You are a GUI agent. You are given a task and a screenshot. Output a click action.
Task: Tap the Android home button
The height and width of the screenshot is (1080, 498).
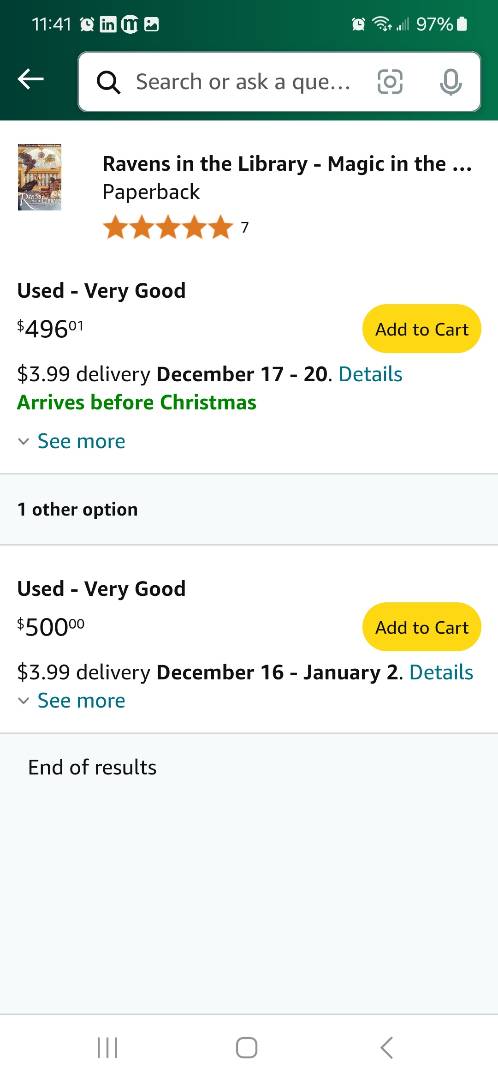pos(247,1048)
